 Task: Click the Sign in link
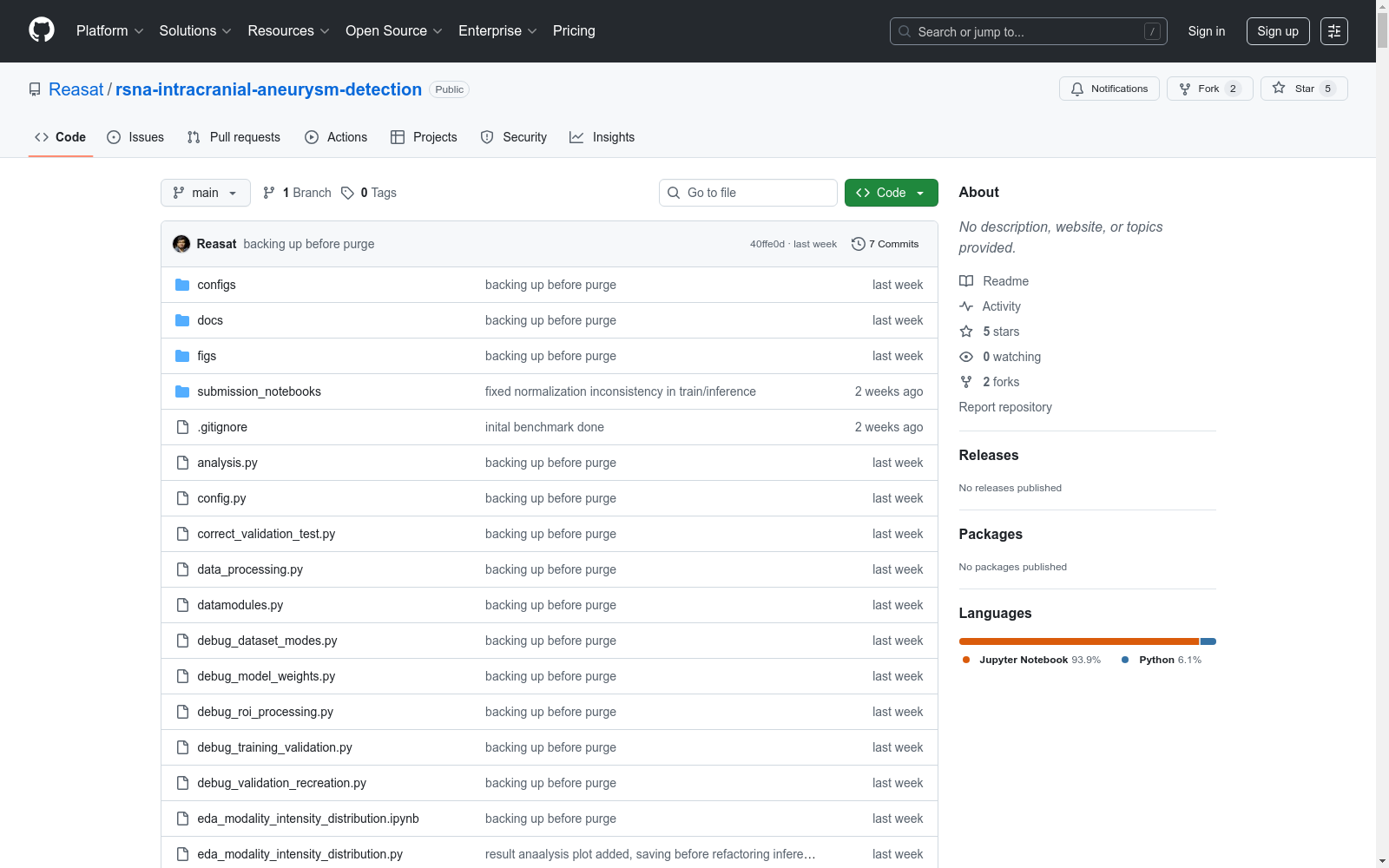coord(1207,31)
